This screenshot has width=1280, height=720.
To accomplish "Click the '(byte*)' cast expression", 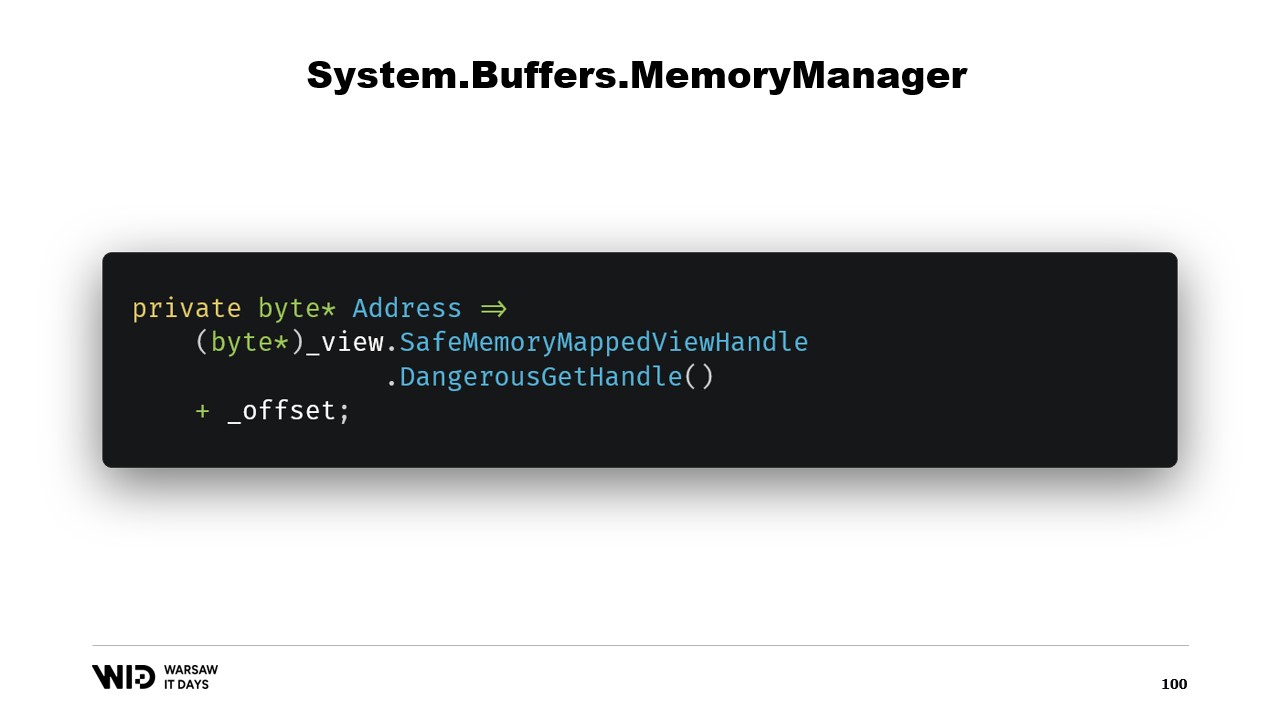I will (250, 343).
